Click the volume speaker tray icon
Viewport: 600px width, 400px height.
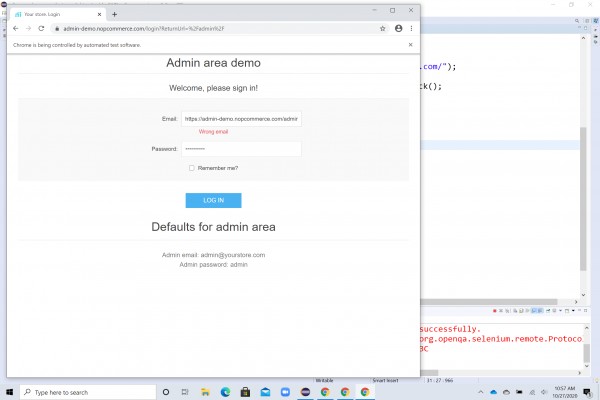tap(544, 392)
